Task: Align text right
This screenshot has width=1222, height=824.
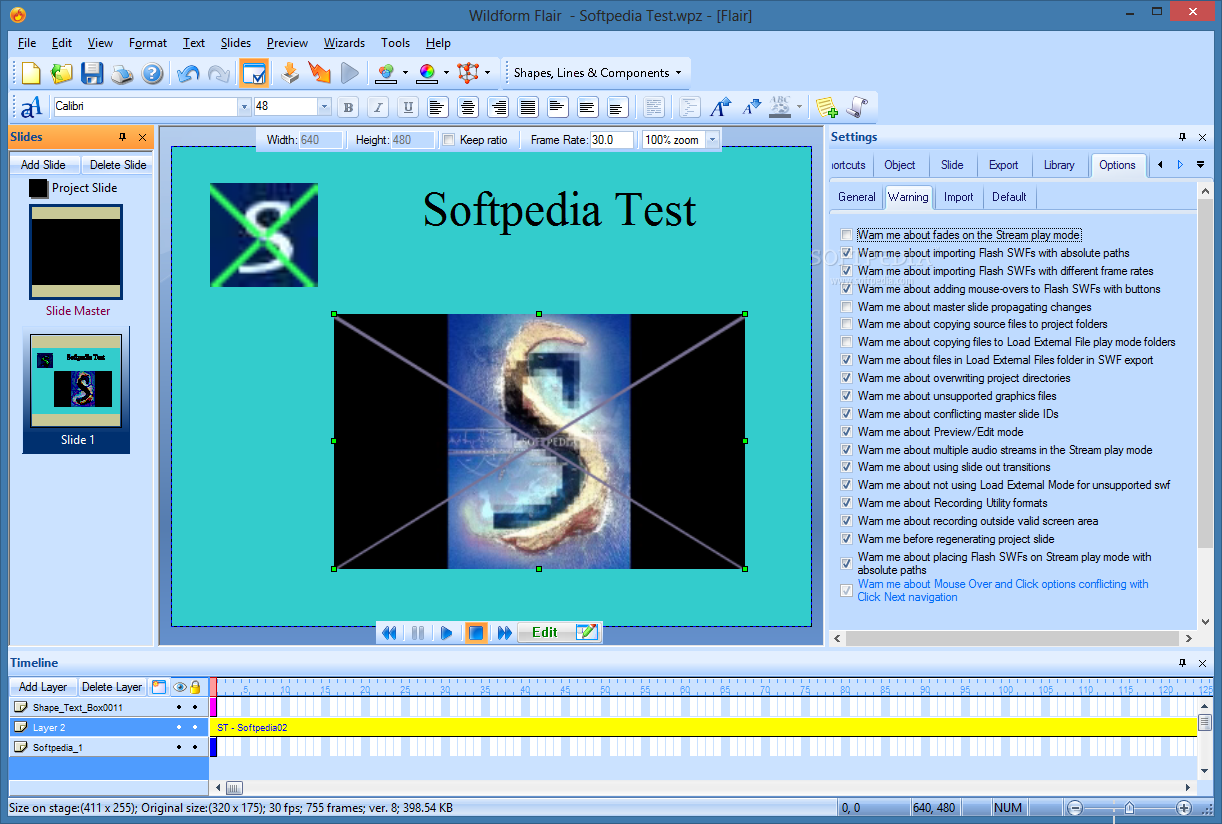Action: [498, 107]
